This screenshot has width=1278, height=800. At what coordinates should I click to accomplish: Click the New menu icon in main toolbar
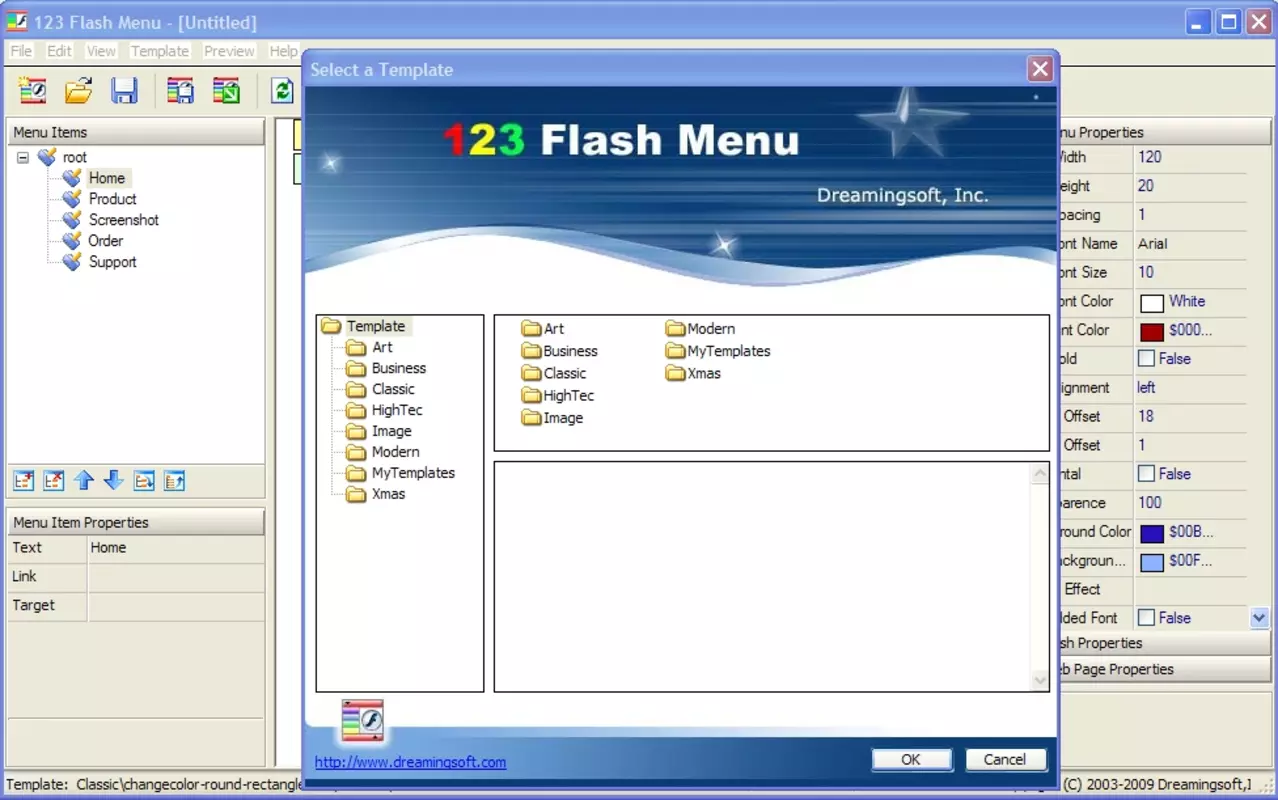(32, 91)
